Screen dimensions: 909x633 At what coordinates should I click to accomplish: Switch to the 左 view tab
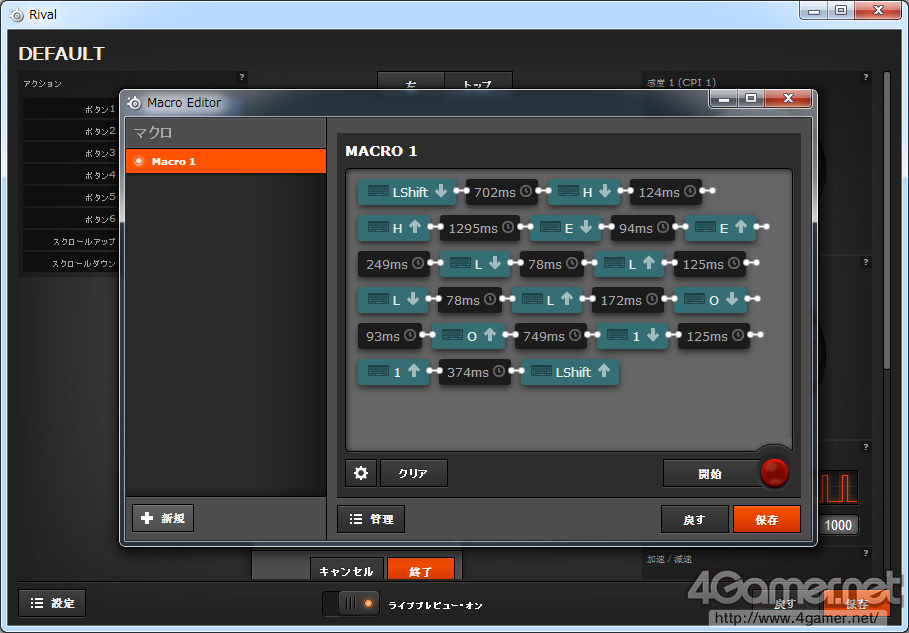tap(411, 82)
